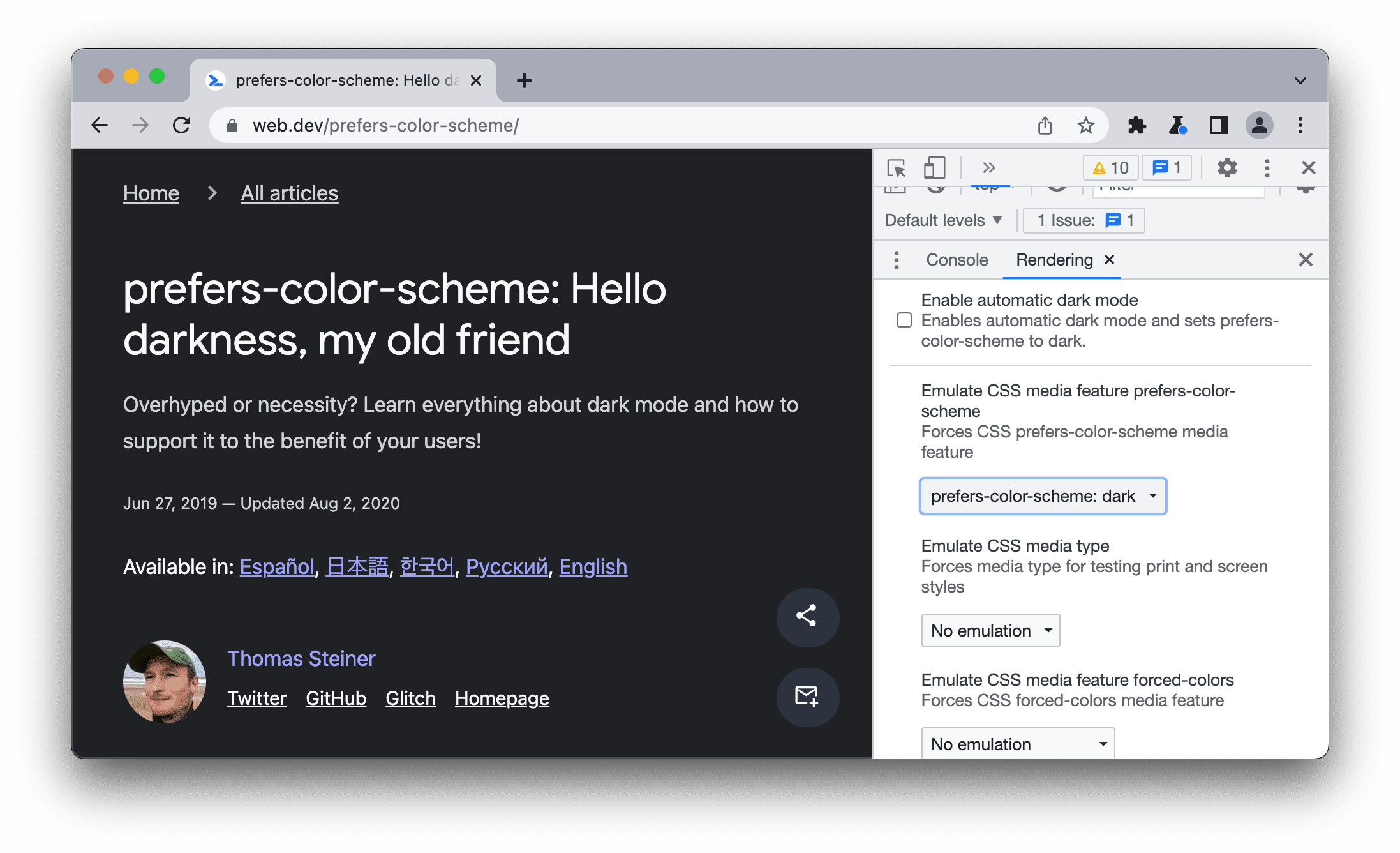Click the Console panel icon
1400x853 pixels.
point(956,261)
